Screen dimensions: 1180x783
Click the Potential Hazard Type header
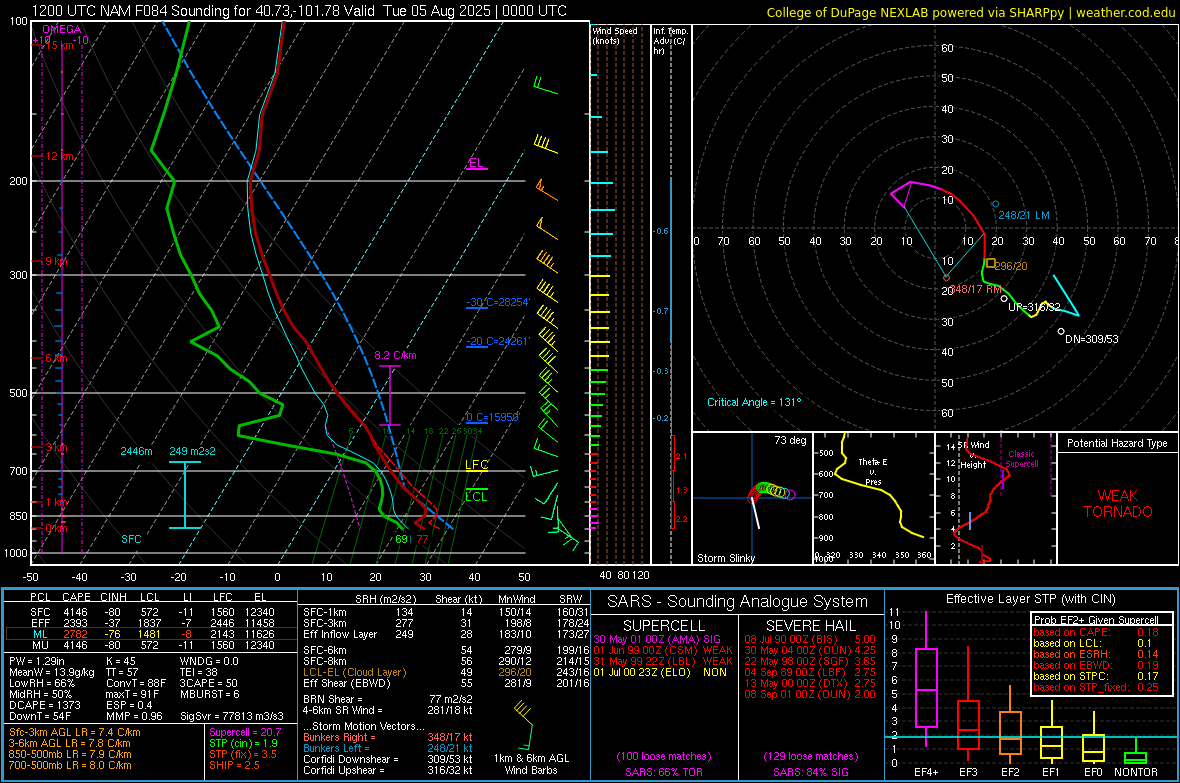pos(1118,443)
